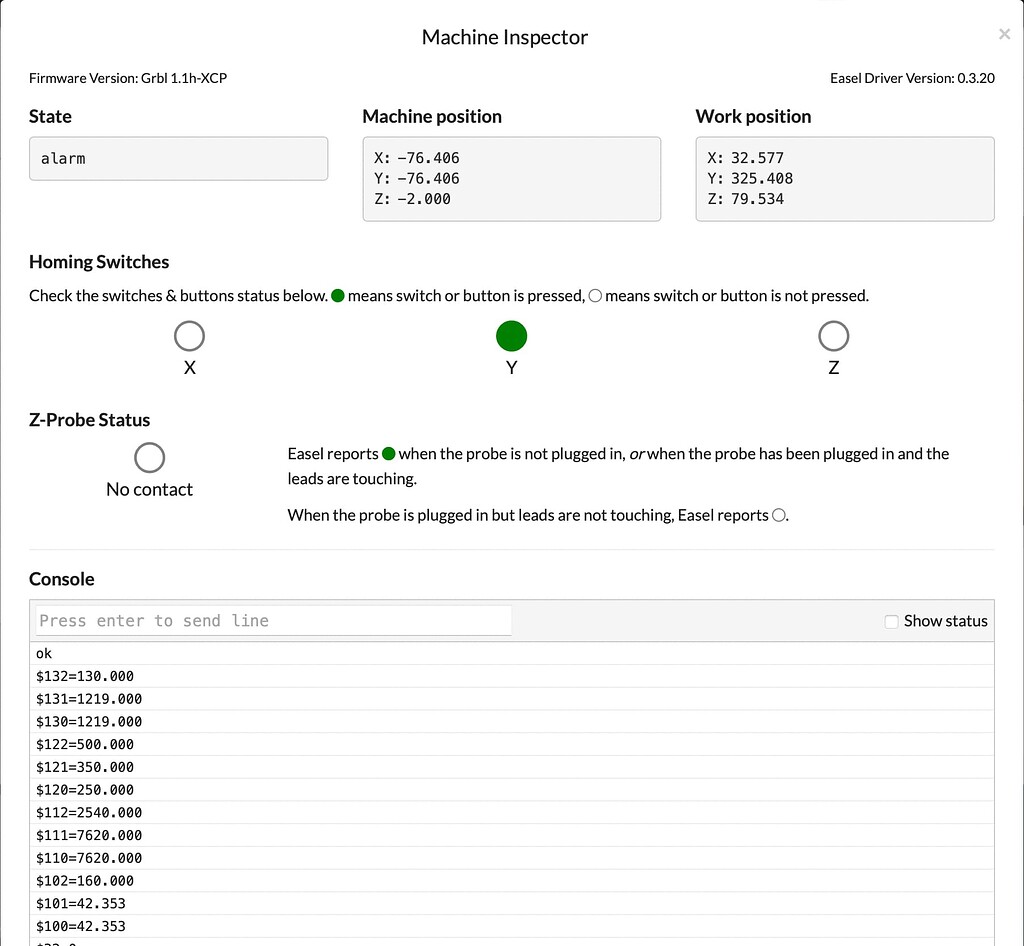Click the green Y homing switch indicator

[511, 337]
